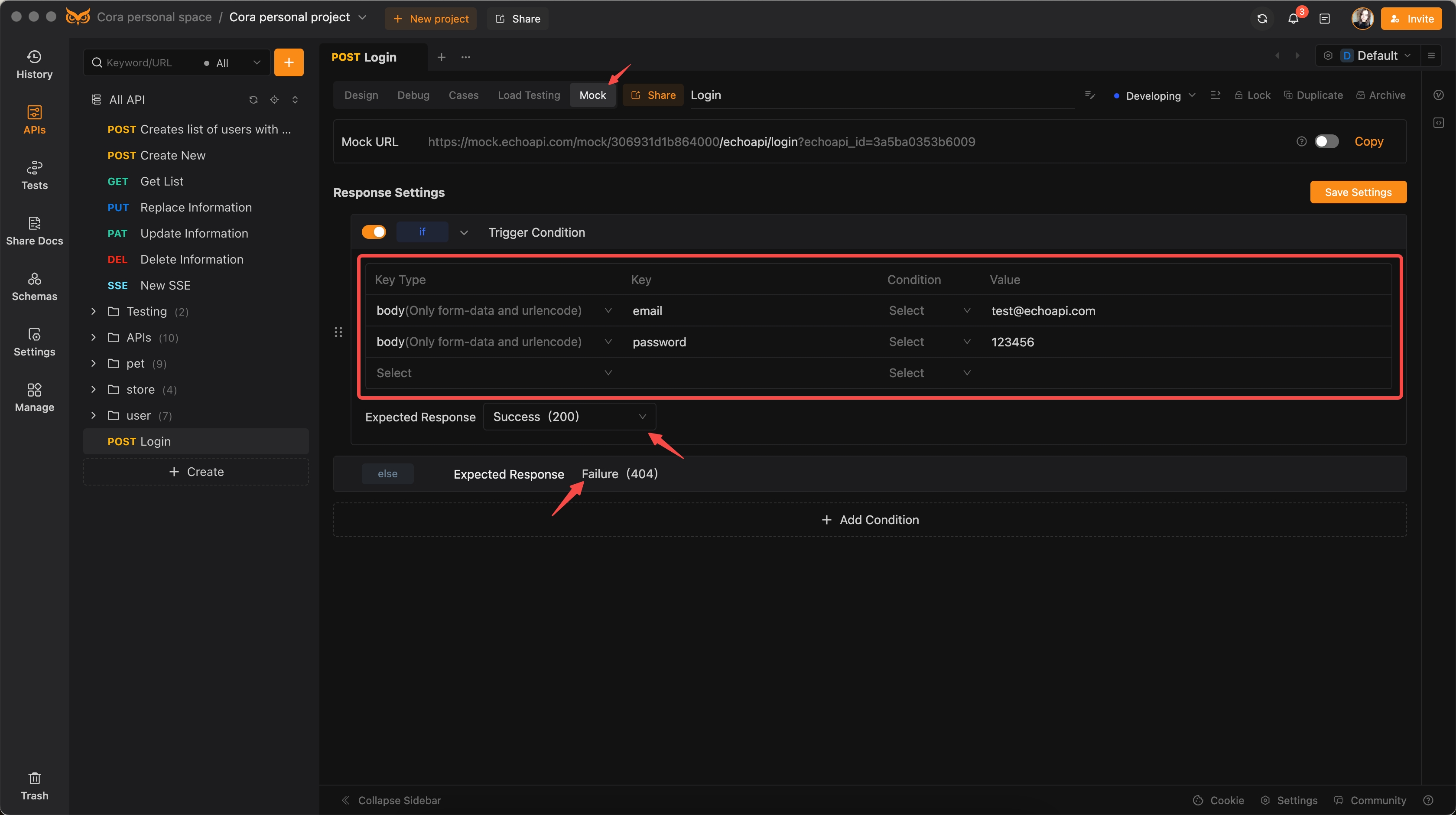Expand the user folder in sidebar
Image resolution: width=1456 pixels, height=815 pixels.
pos(94,415)
